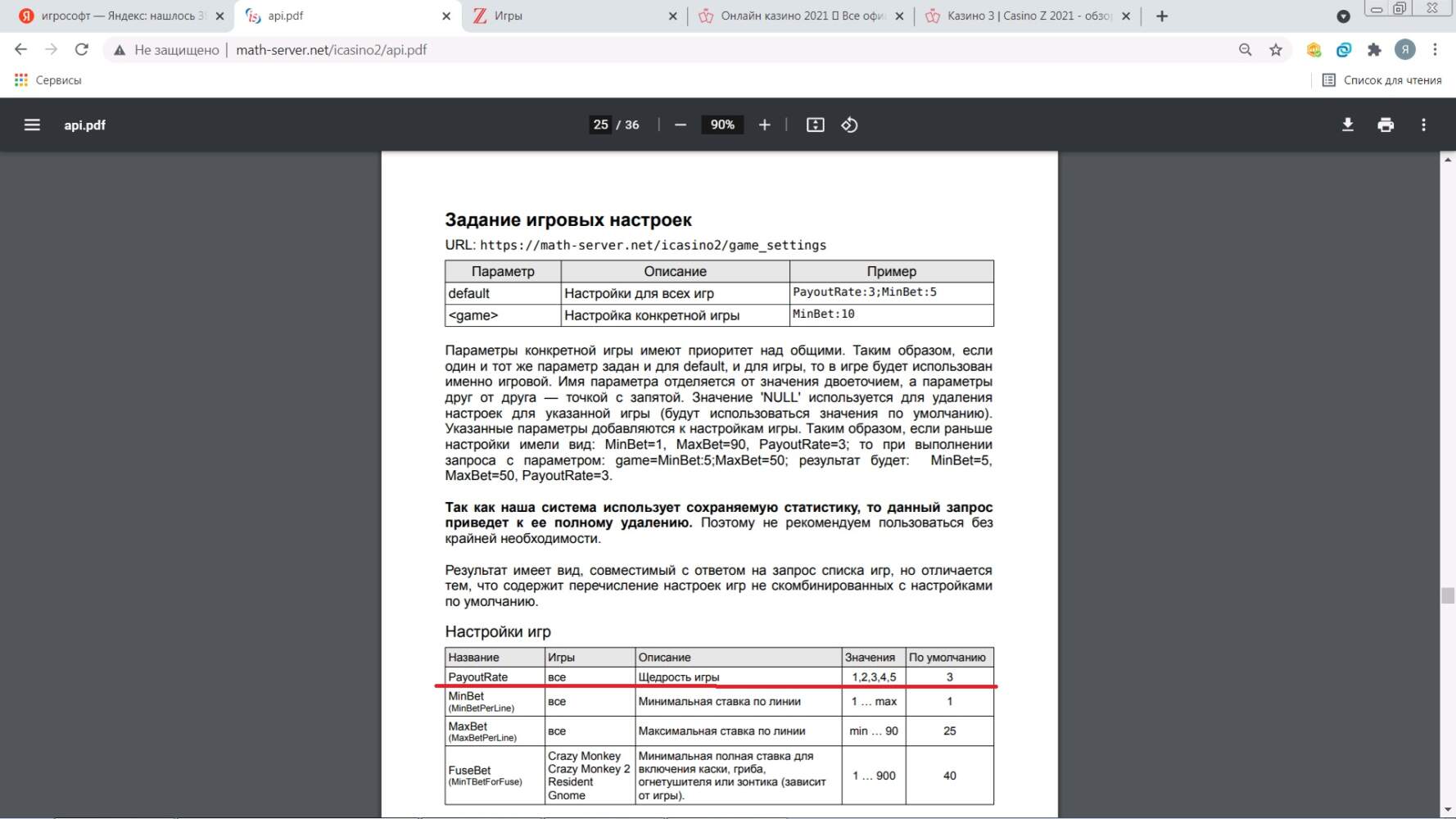Zoom out the PDF with minus button
1456x819 pixels.
tap(681, 124)
